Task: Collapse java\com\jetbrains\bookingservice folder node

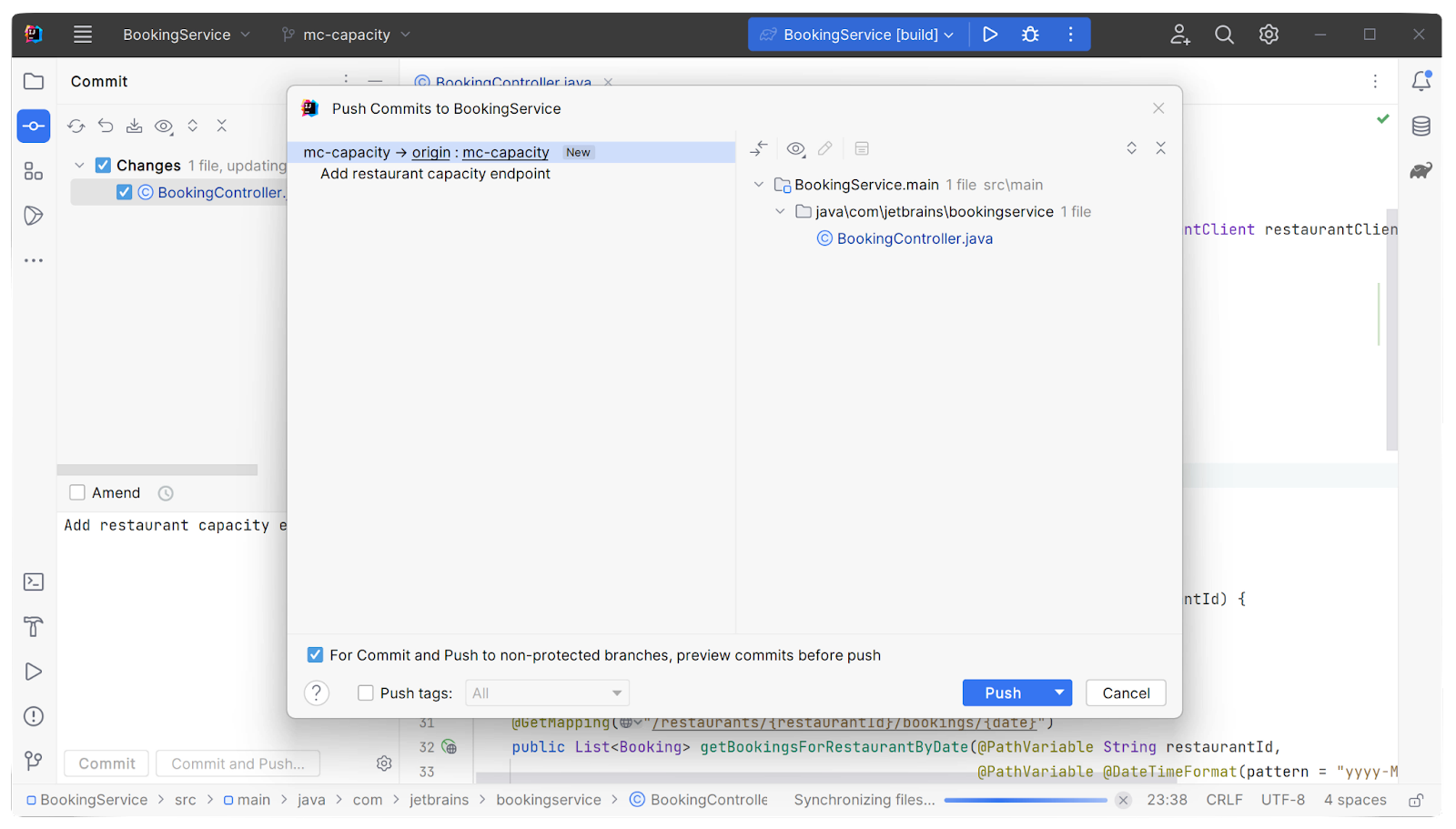Action: [780, 211]
